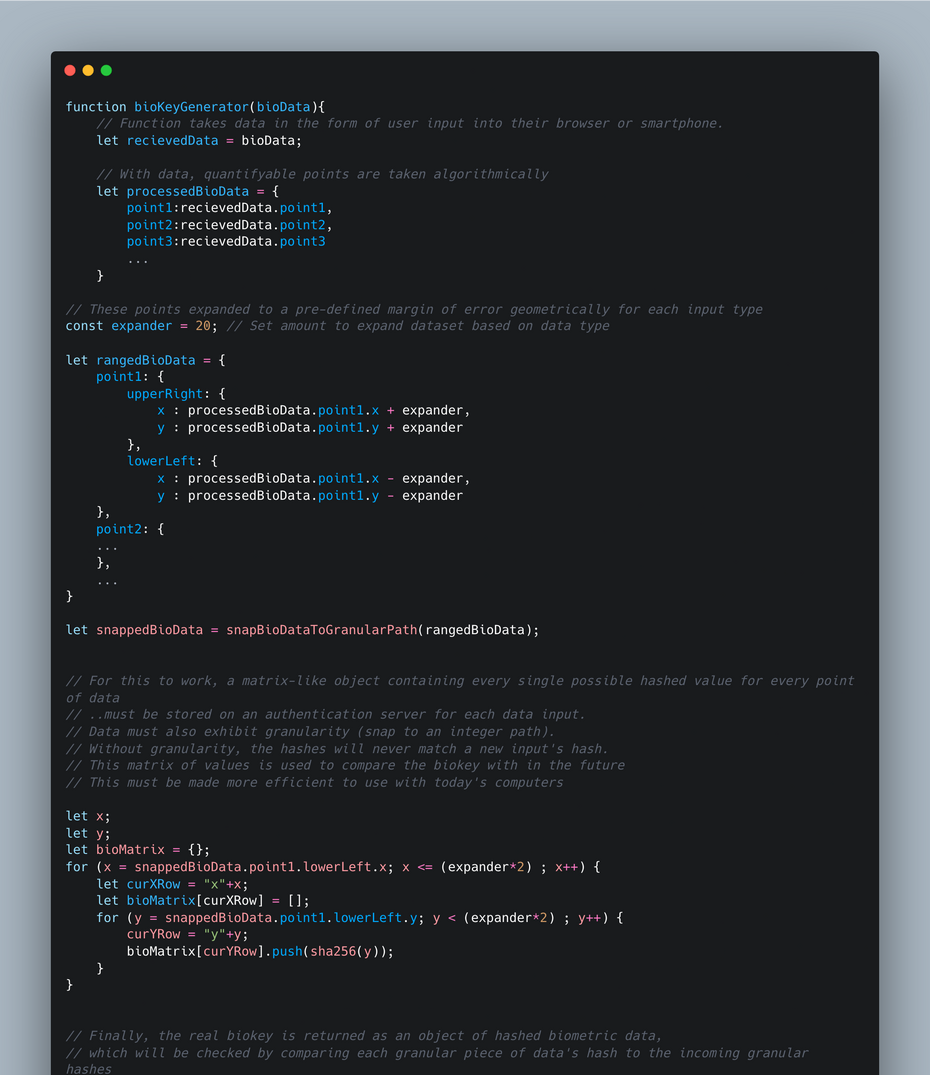Click the snapBioDataToGranularPath function call

[x=321, y=630]
